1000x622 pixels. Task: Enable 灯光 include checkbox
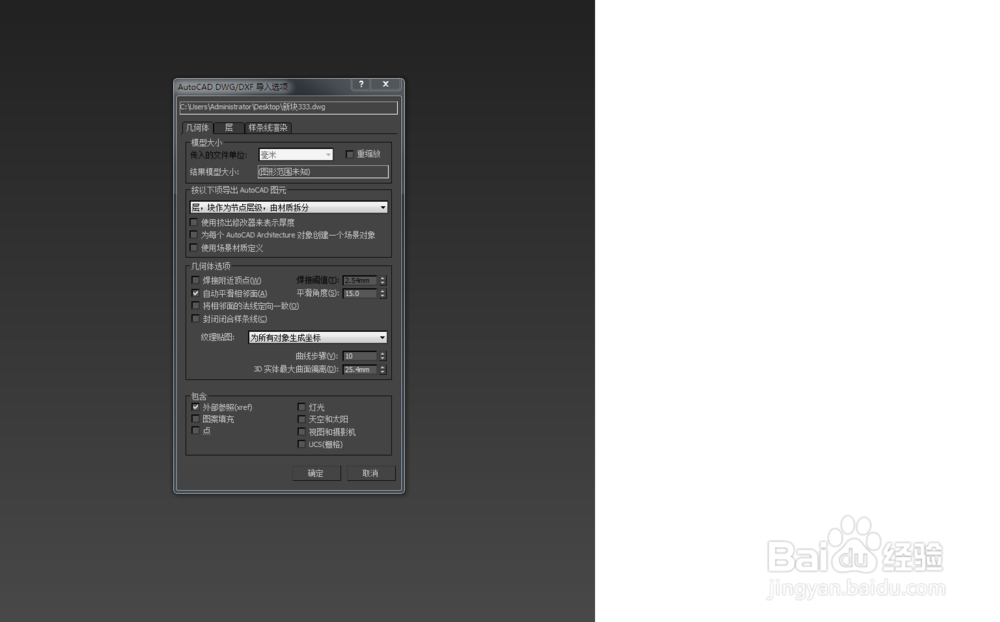click(301, 407)
